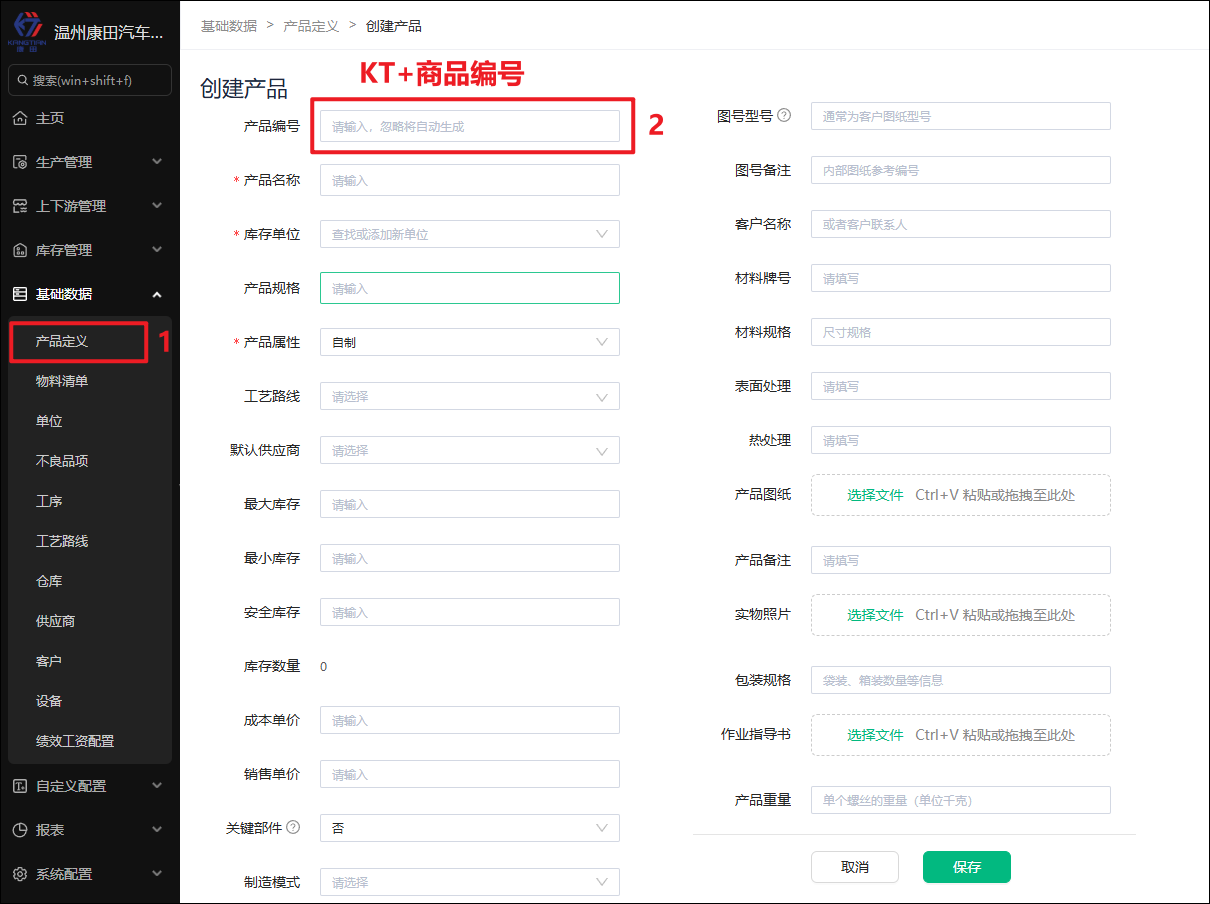Open the 产品属性 dropdown showing 自制

469,342
